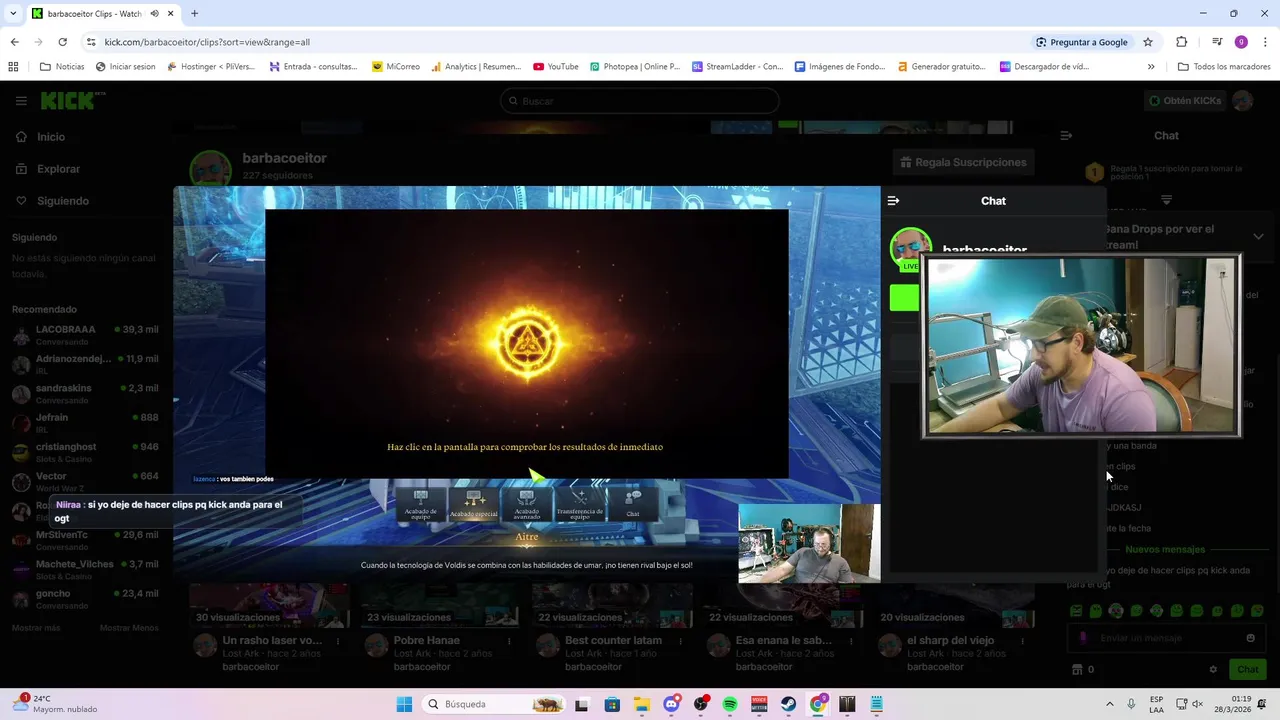The width and height of the screenshot is (1280, 720).
Task: Open the Noticias bookmark folder
Action: click(62, 67)
